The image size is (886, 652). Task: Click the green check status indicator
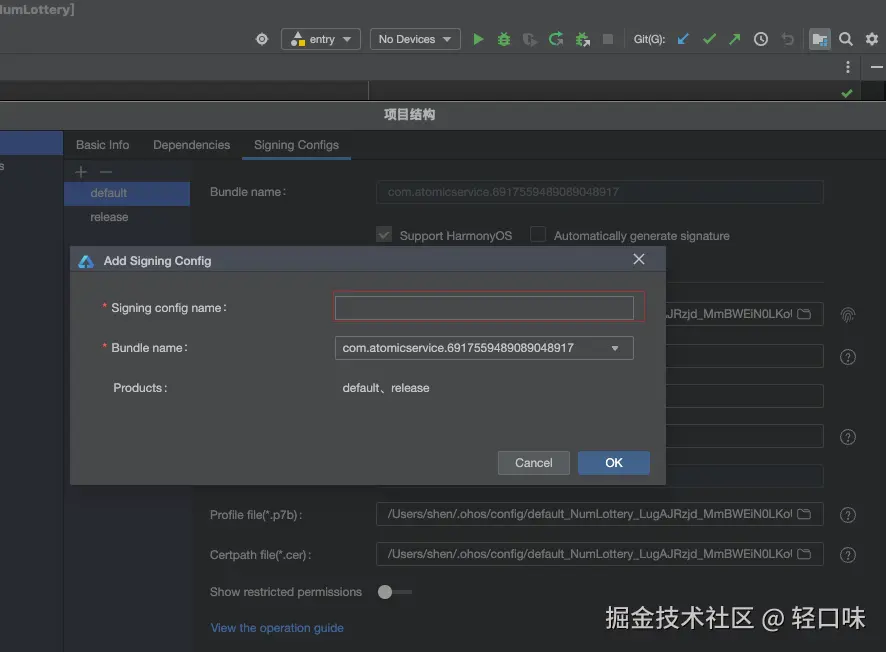846,93
